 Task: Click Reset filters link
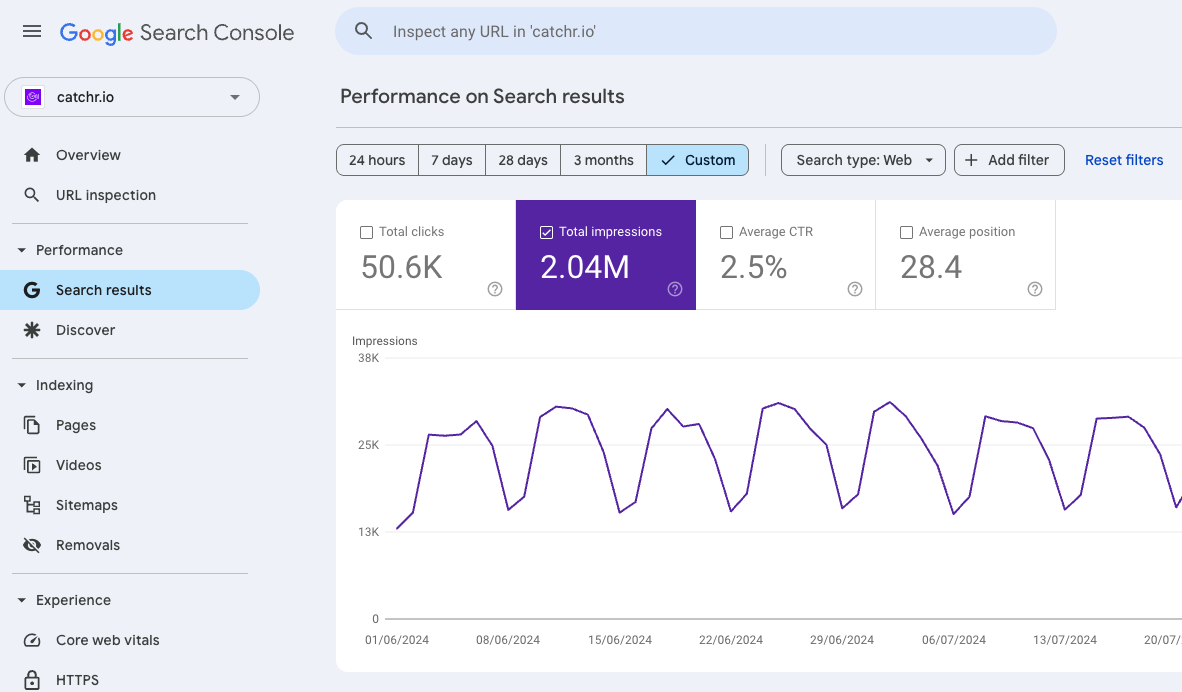pos(1123,160)
